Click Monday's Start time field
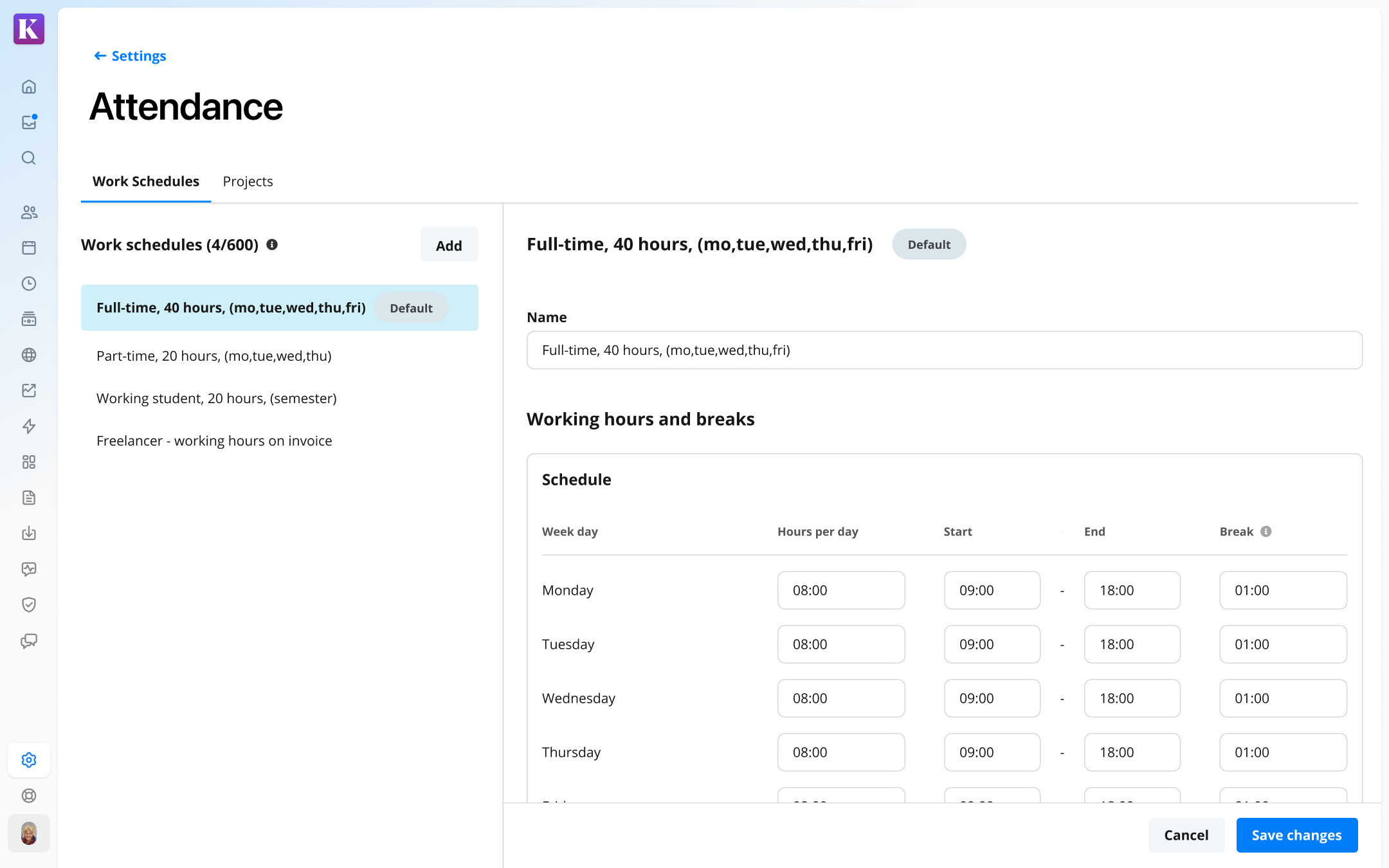Viewport: 1389px width, 868px height. pyautogui.click(x=992, y=590)
